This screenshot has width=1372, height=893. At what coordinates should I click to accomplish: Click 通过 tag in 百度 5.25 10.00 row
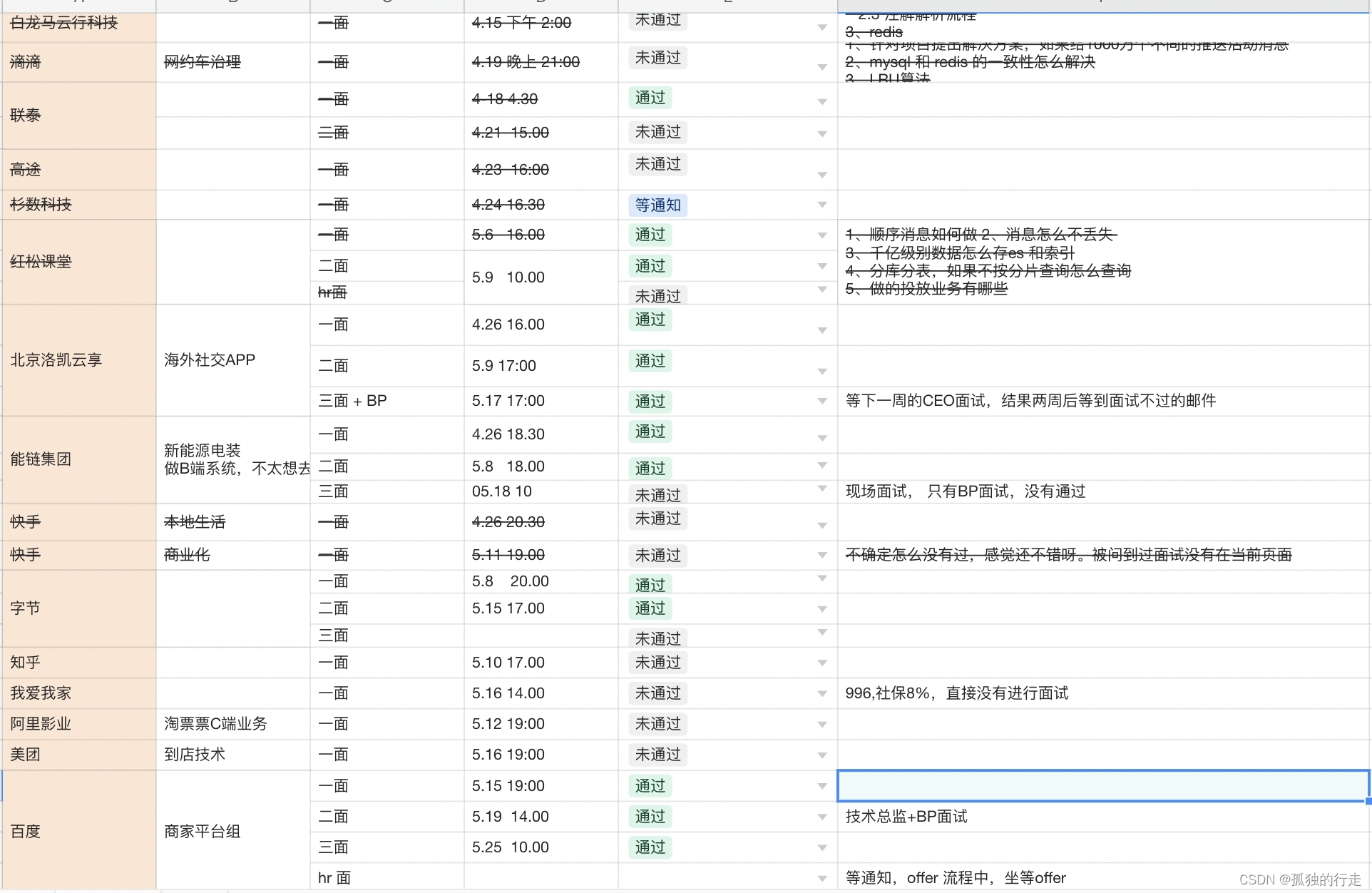650,847
